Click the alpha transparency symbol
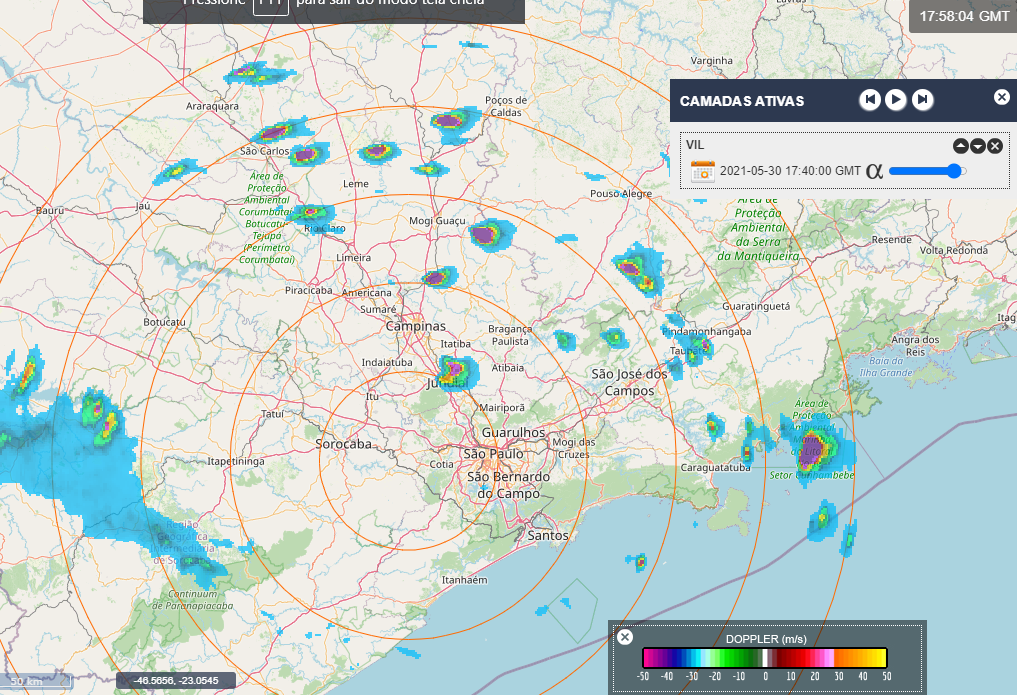The width and height of the screenshot is (1017, 695). pyautogui.click(x=874, y=171)
